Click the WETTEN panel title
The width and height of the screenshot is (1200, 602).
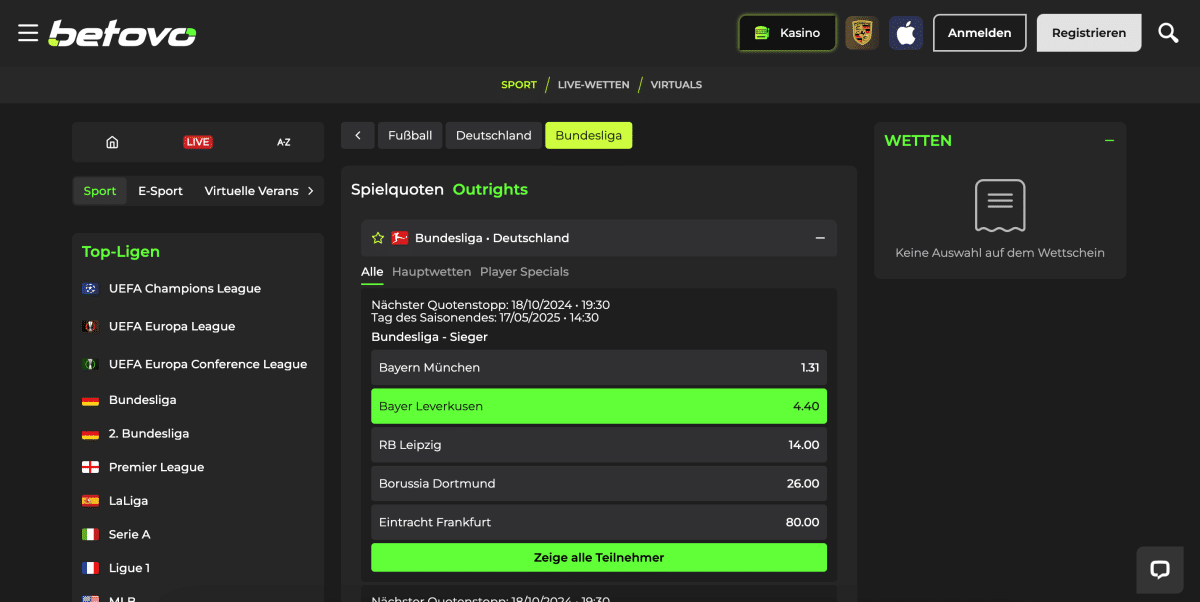coord(918,141)
